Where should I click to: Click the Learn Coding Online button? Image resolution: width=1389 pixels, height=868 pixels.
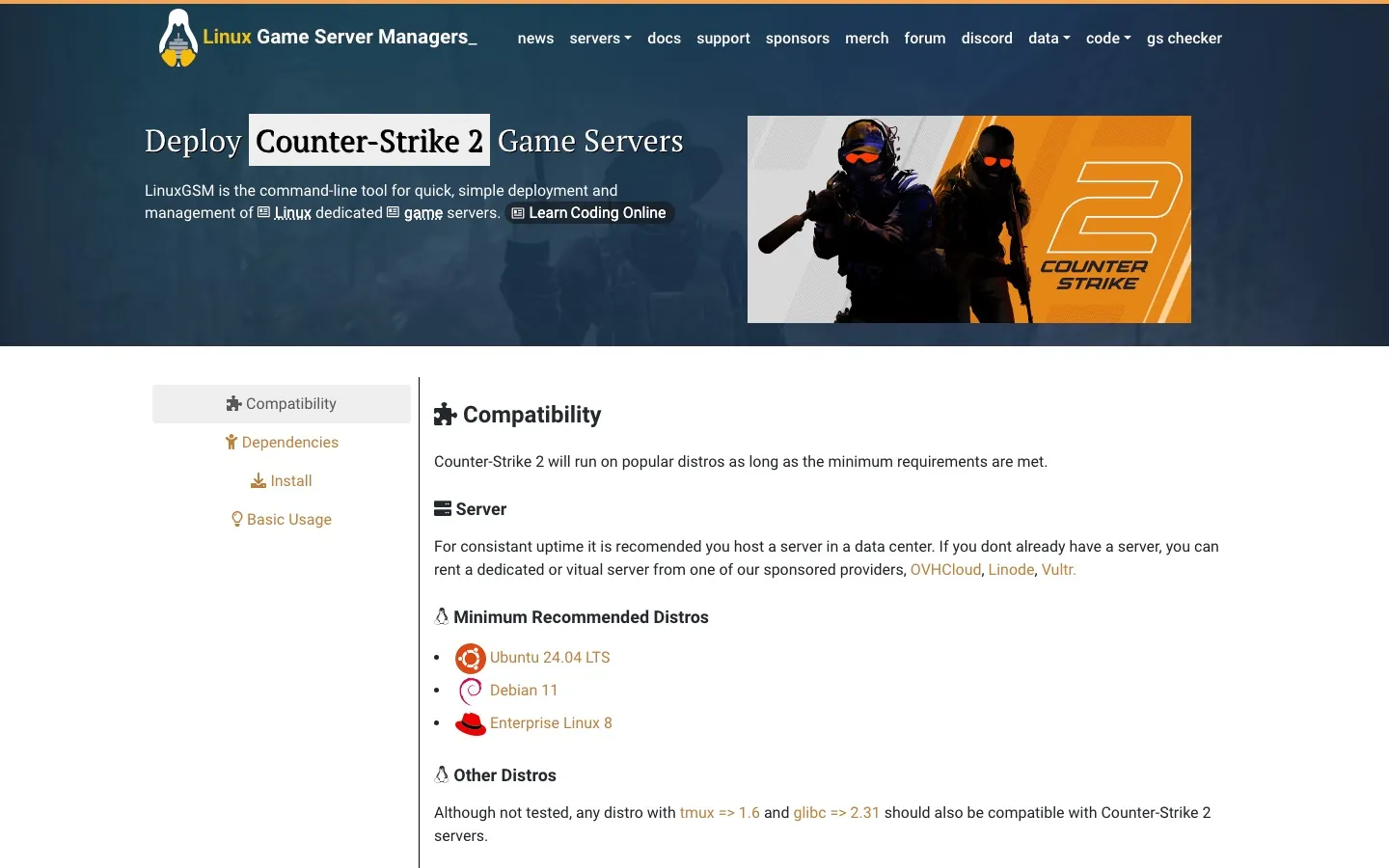[x=588, y=213]
